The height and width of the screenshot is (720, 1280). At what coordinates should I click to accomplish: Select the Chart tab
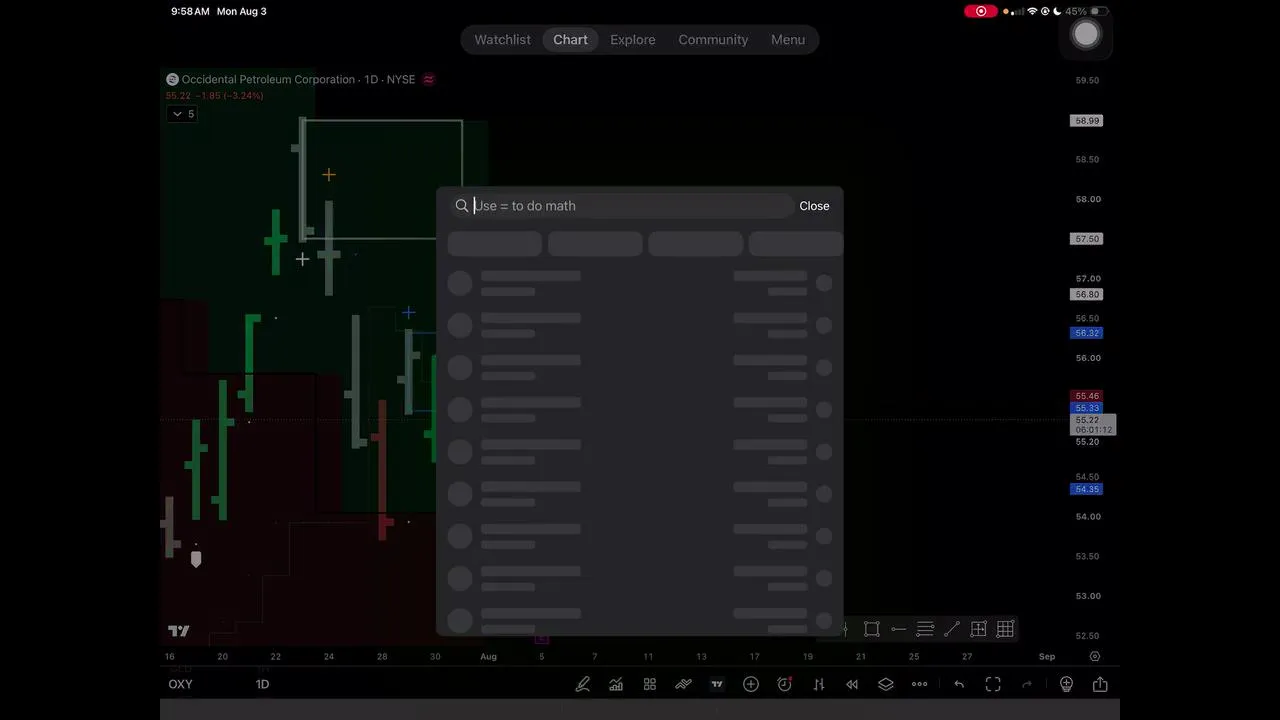[570, 40]
